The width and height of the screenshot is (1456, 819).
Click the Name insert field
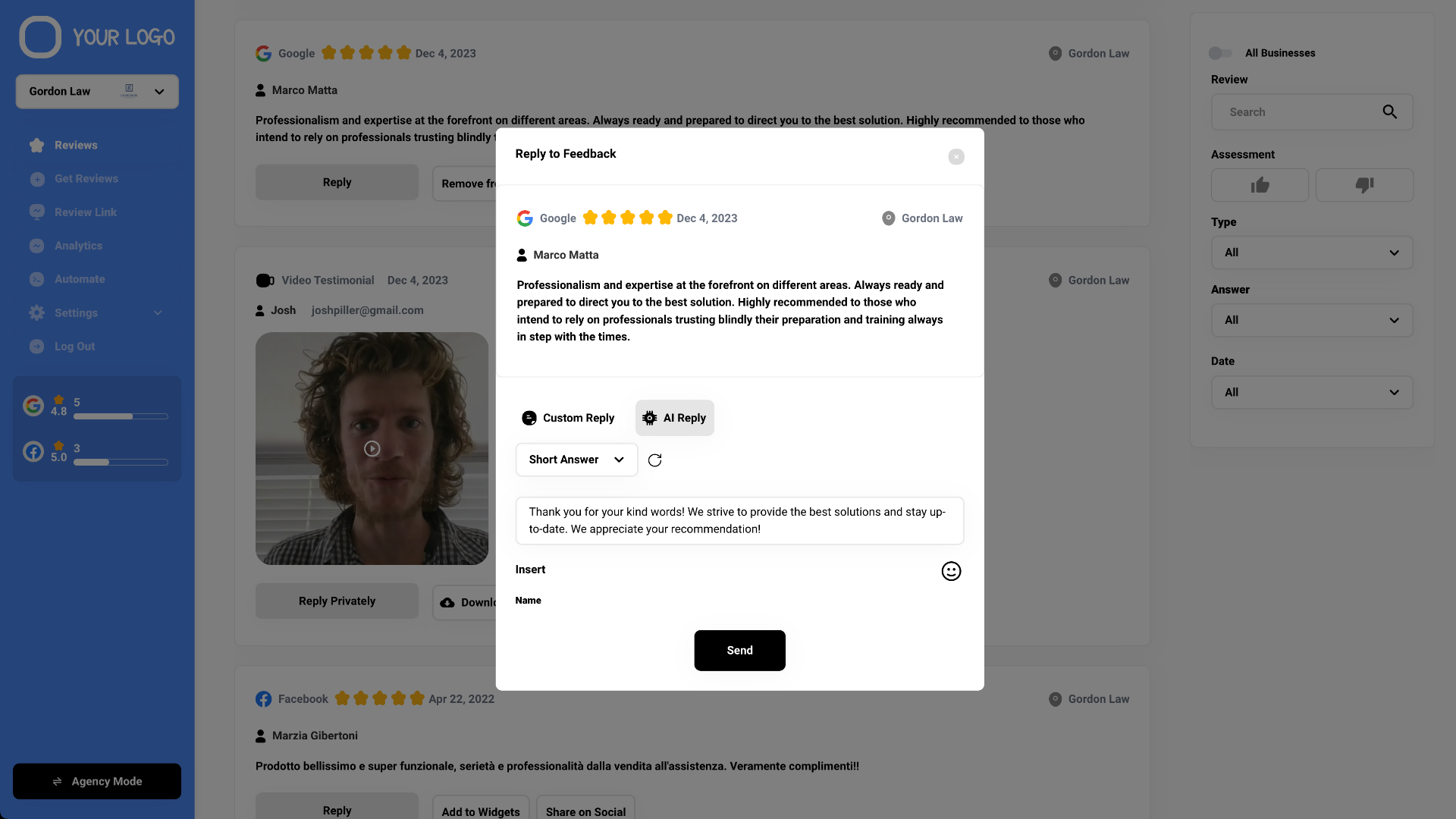(x=528, y=600)
